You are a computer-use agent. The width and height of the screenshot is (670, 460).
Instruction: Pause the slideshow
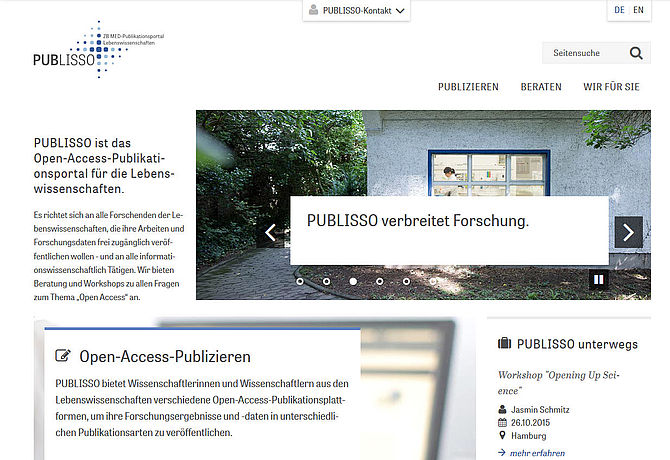[x=598, y=280]
